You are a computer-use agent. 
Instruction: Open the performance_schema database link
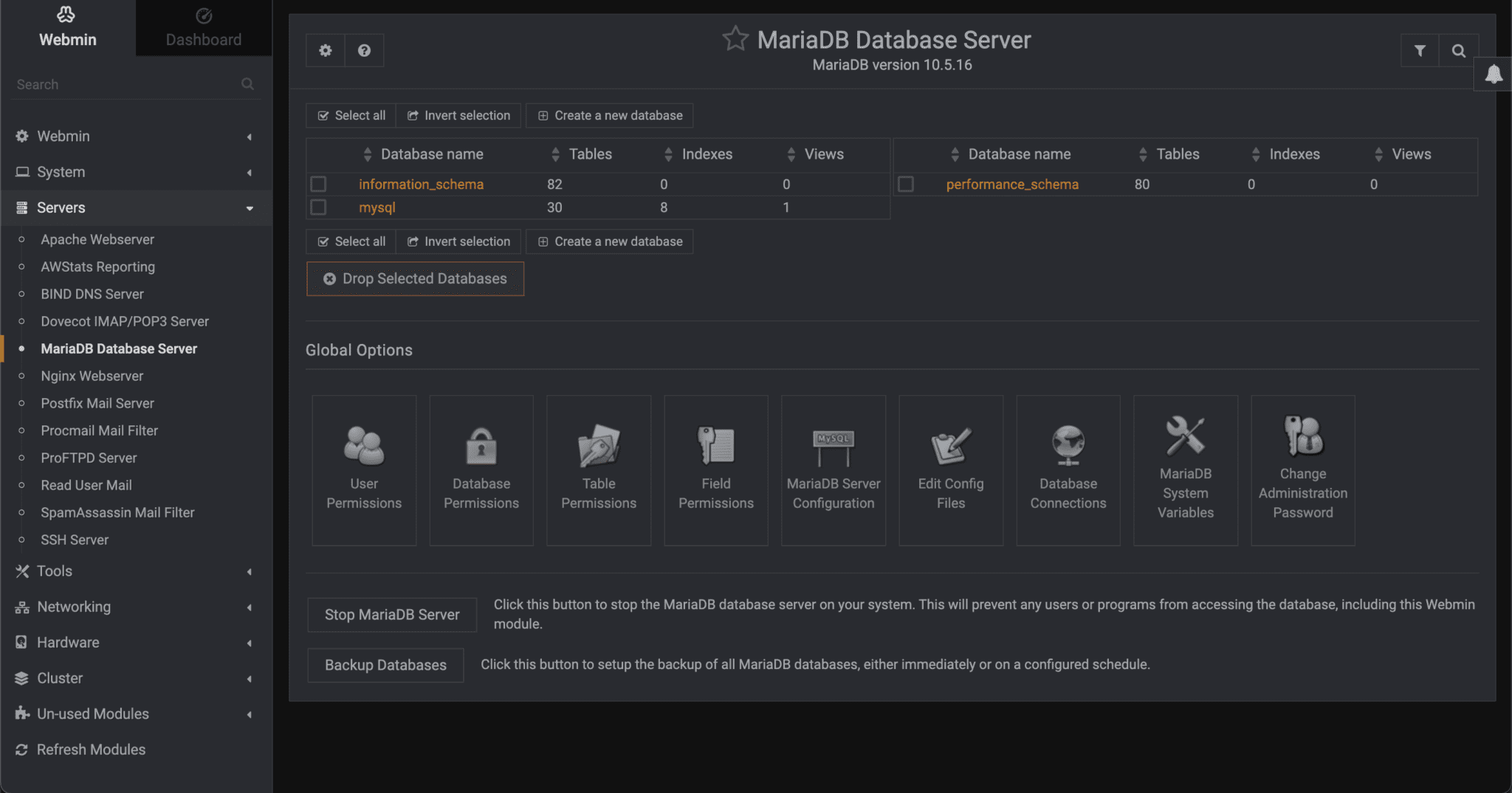coord(1012,184)
